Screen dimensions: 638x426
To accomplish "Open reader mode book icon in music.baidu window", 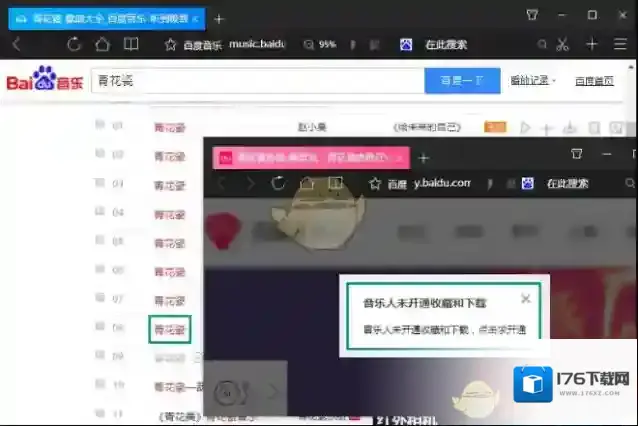I will point(131,44).
